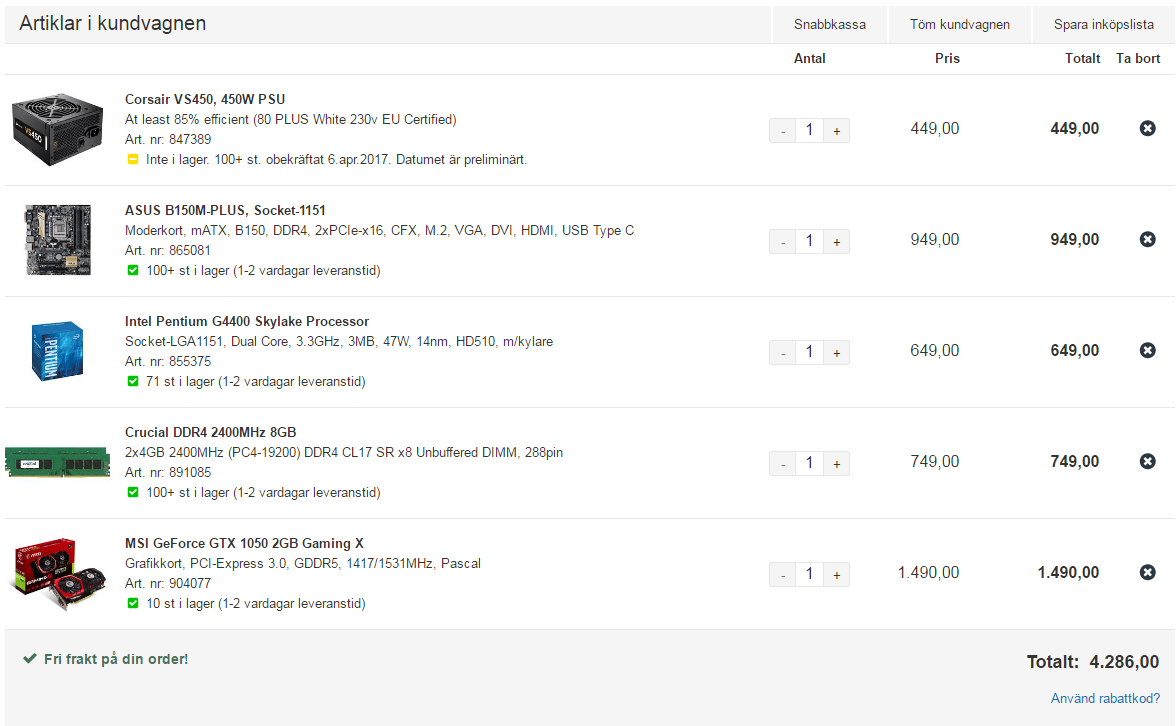
Task: Decrease quantity of Corsair VS450 PSU
Action: tap(782, 130)
